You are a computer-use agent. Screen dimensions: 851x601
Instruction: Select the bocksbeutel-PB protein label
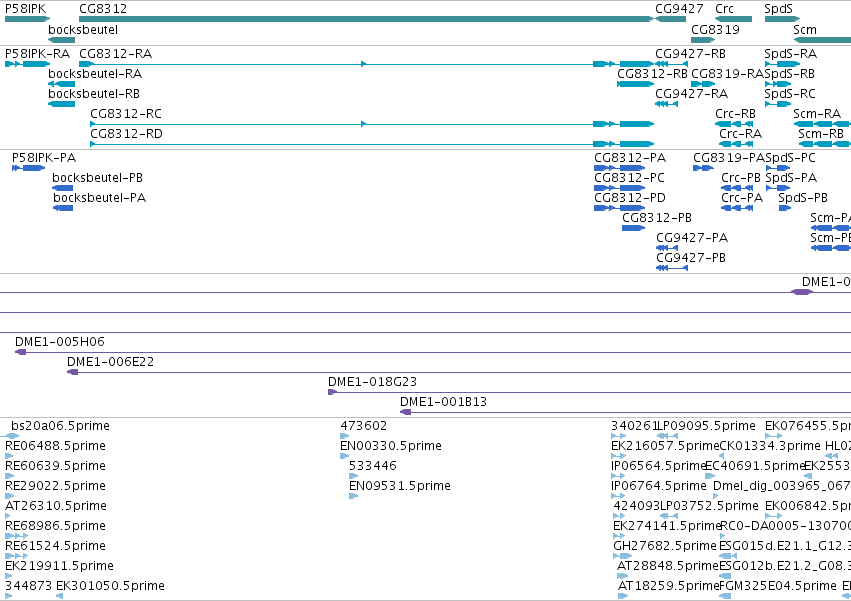(97, 178)
